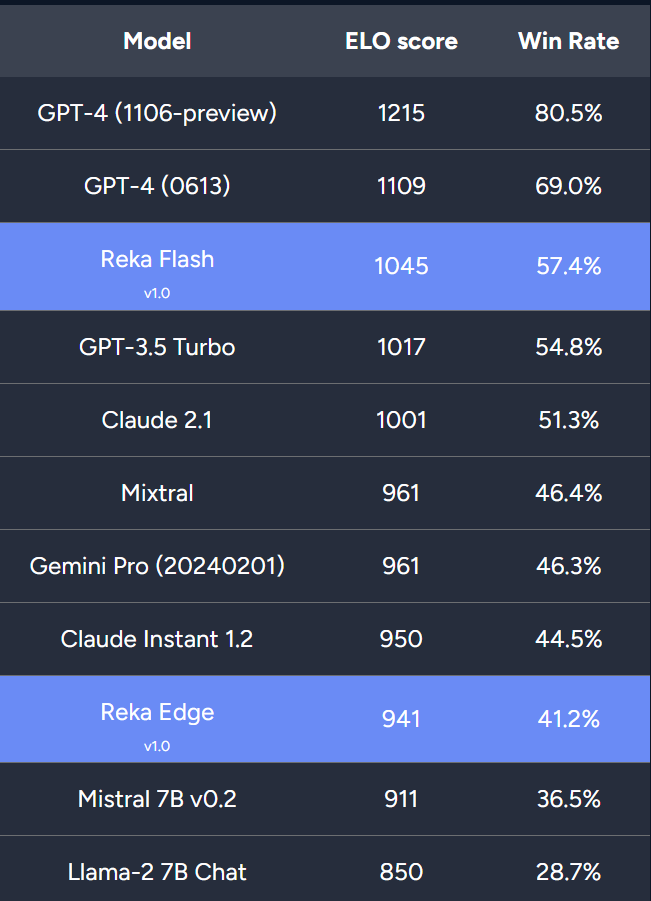
Task: Click the Model column header
Action: pos(157,41)
